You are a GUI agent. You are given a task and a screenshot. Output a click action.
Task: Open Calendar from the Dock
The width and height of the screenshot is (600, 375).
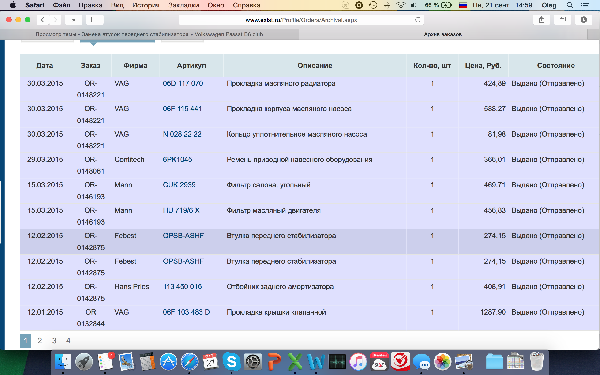tap(210, 362)
